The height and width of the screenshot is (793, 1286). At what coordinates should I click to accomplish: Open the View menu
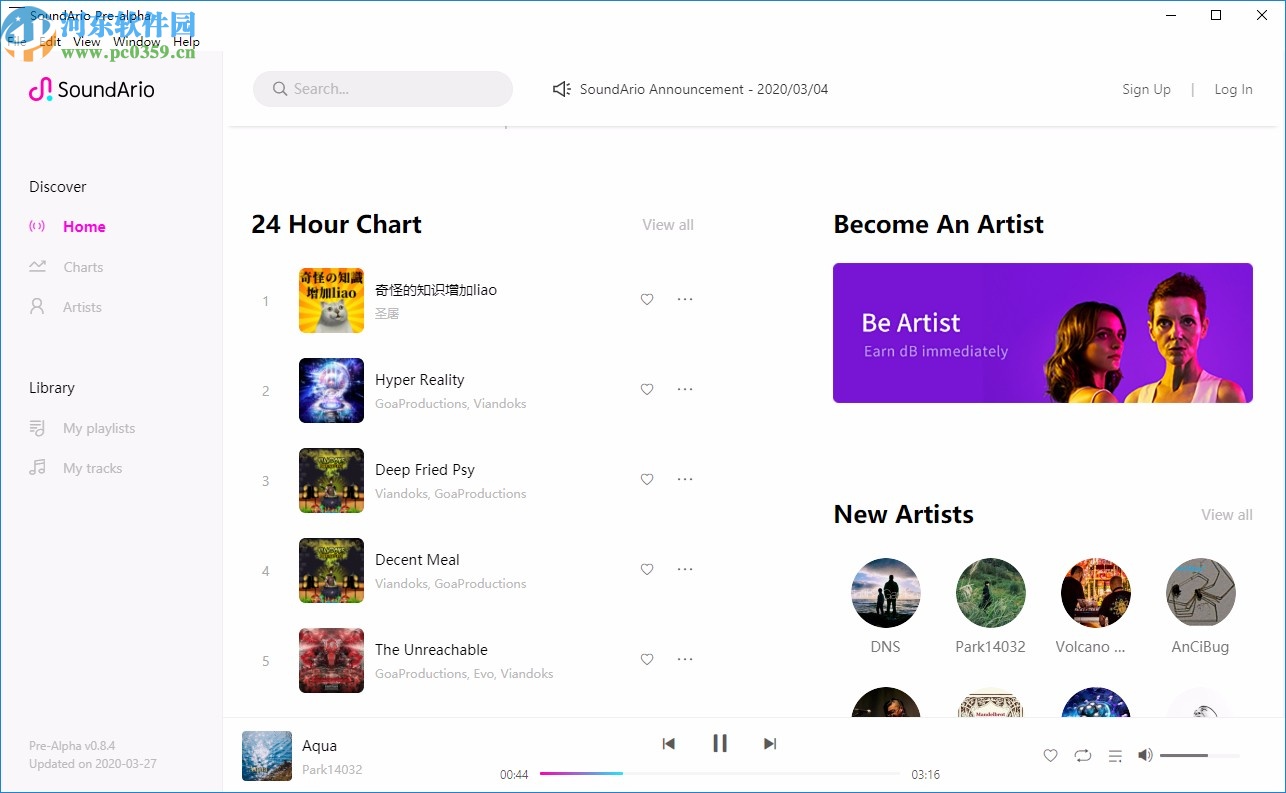(87, 42)
